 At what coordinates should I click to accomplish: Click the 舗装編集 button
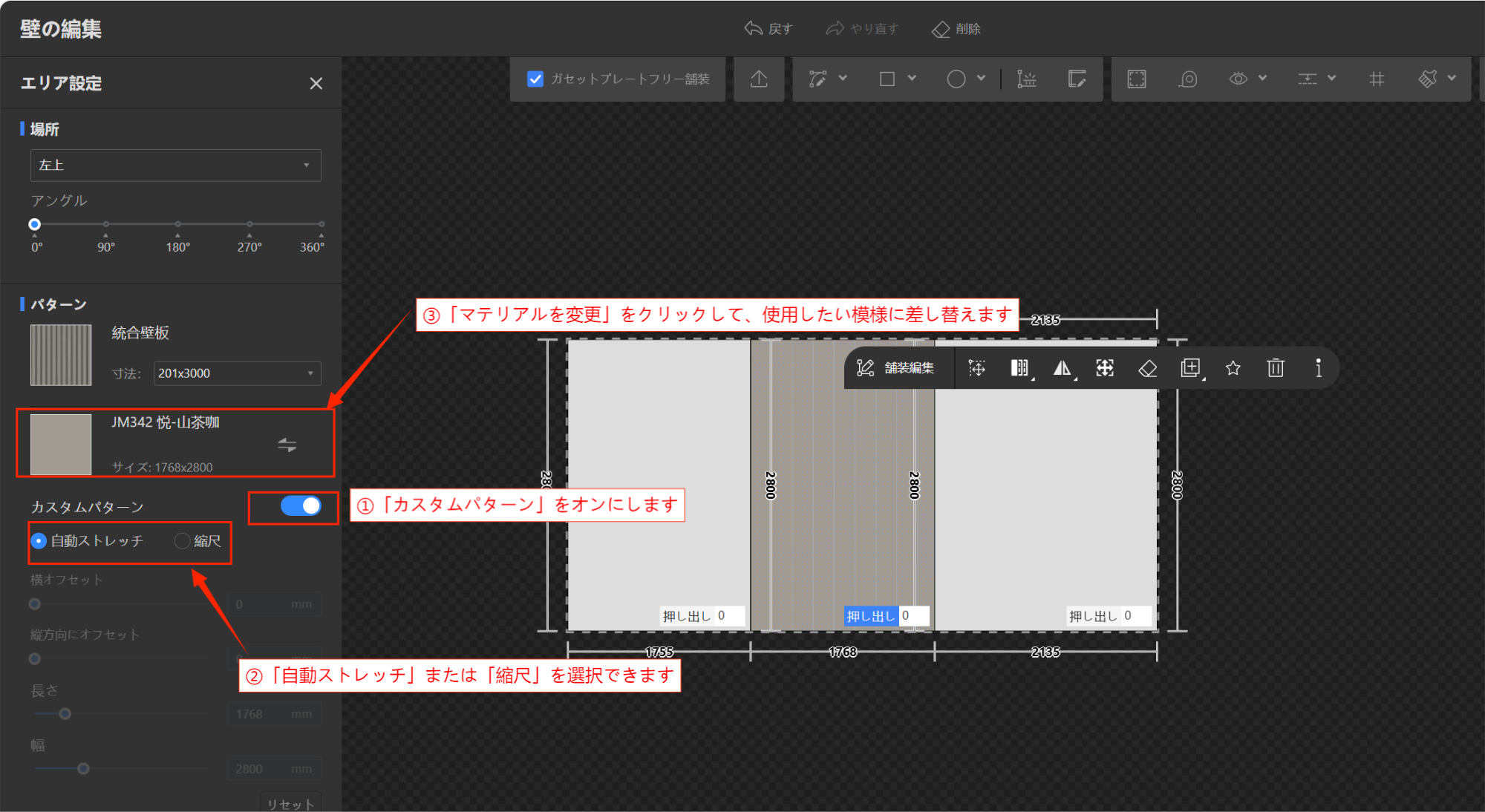(895, 367)
